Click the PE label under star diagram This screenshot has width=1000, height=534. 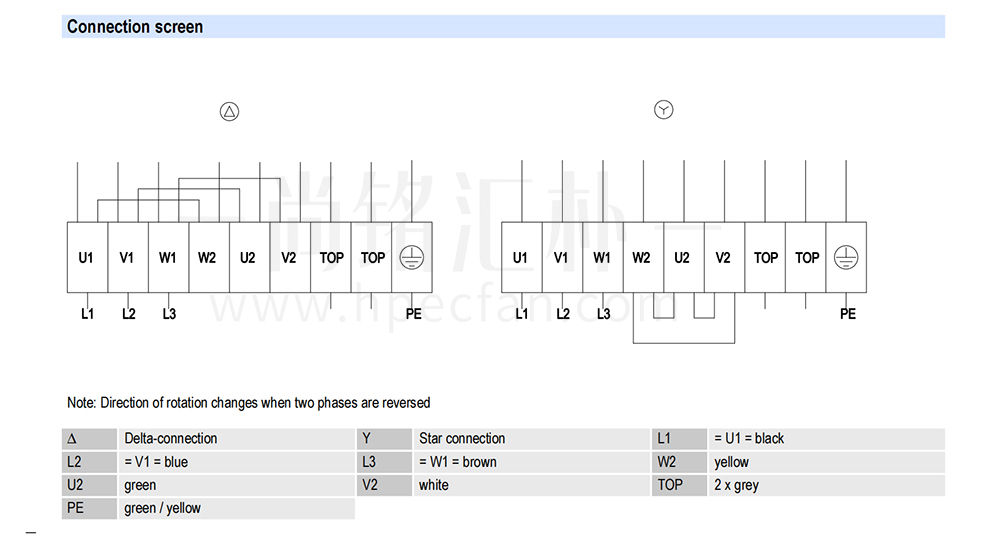(x=848, y=314)
